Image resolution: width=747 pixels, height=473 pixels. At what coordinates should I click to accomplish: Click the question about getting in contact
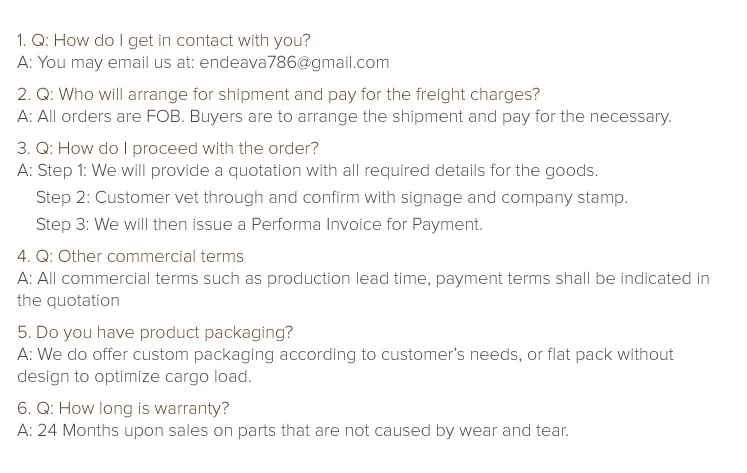[164, 40]
